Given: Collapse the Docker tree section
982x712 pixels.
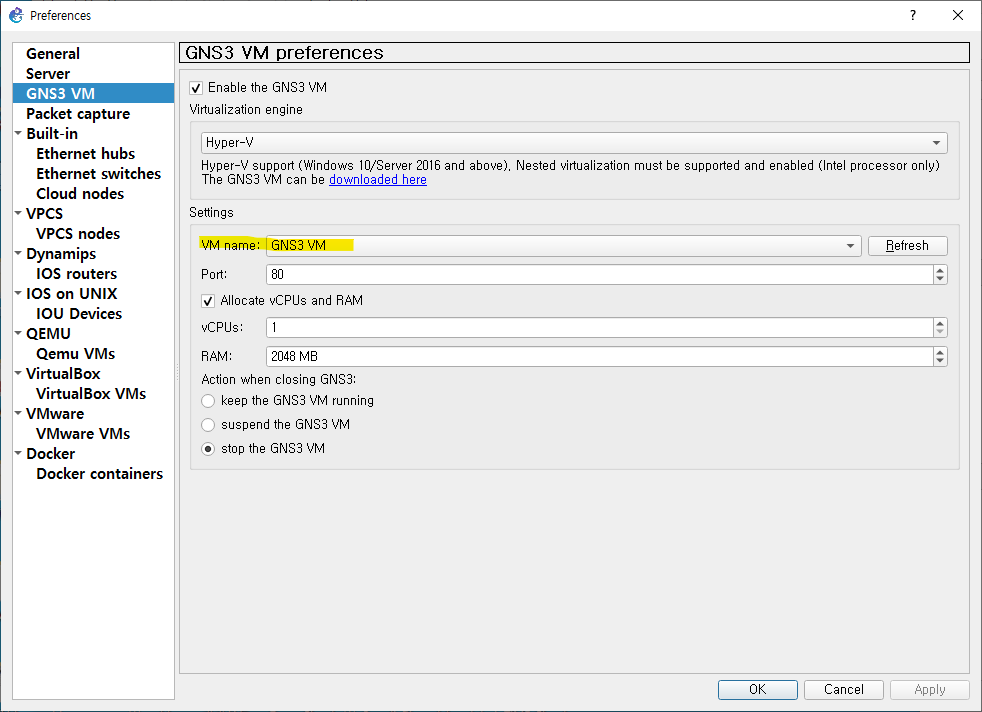Looking at the screenshot, I should coord(18,453).
